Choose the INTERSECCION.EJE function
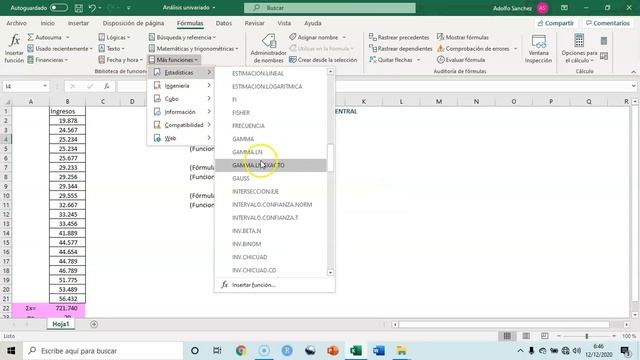This screenshot has width=640, height=360. click(x=255, y=191)
